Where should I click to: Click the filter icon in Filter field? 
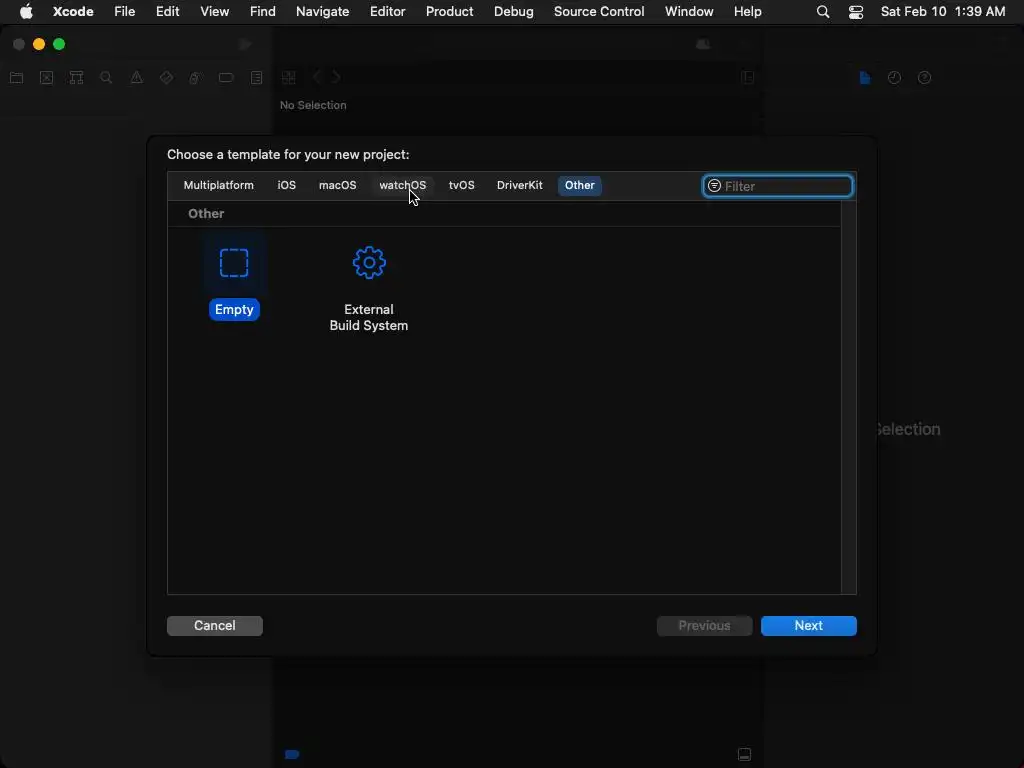tap(714, 186)
